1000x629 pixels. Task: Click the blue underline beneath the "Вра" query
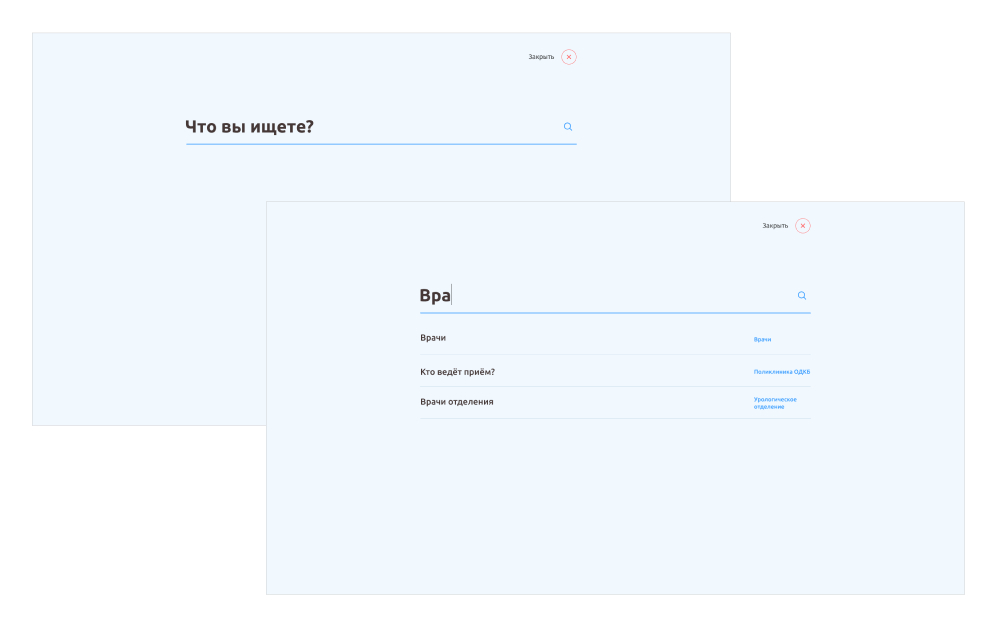[615, 313]
